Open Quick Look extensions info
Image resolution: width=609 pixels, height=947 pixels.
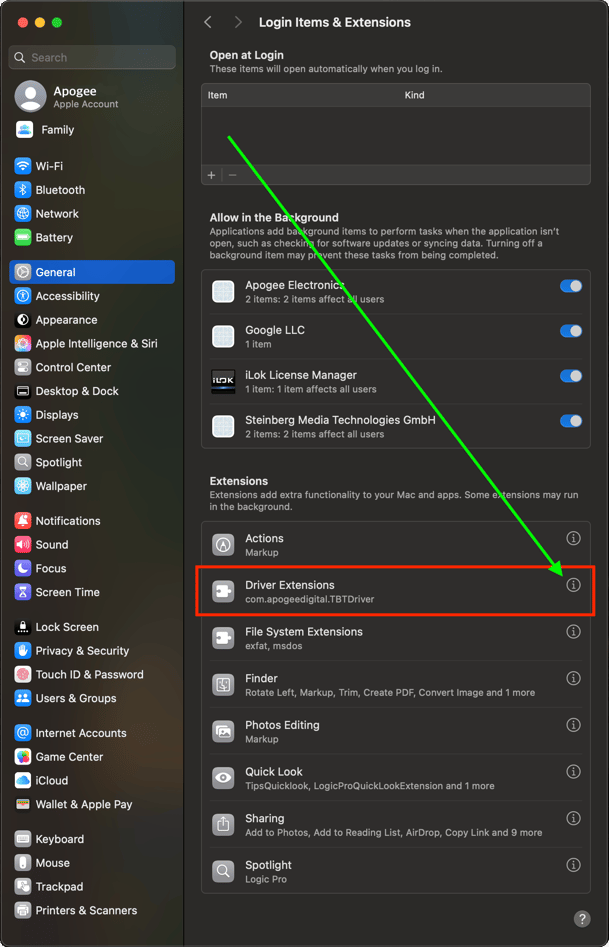point(573,771)
